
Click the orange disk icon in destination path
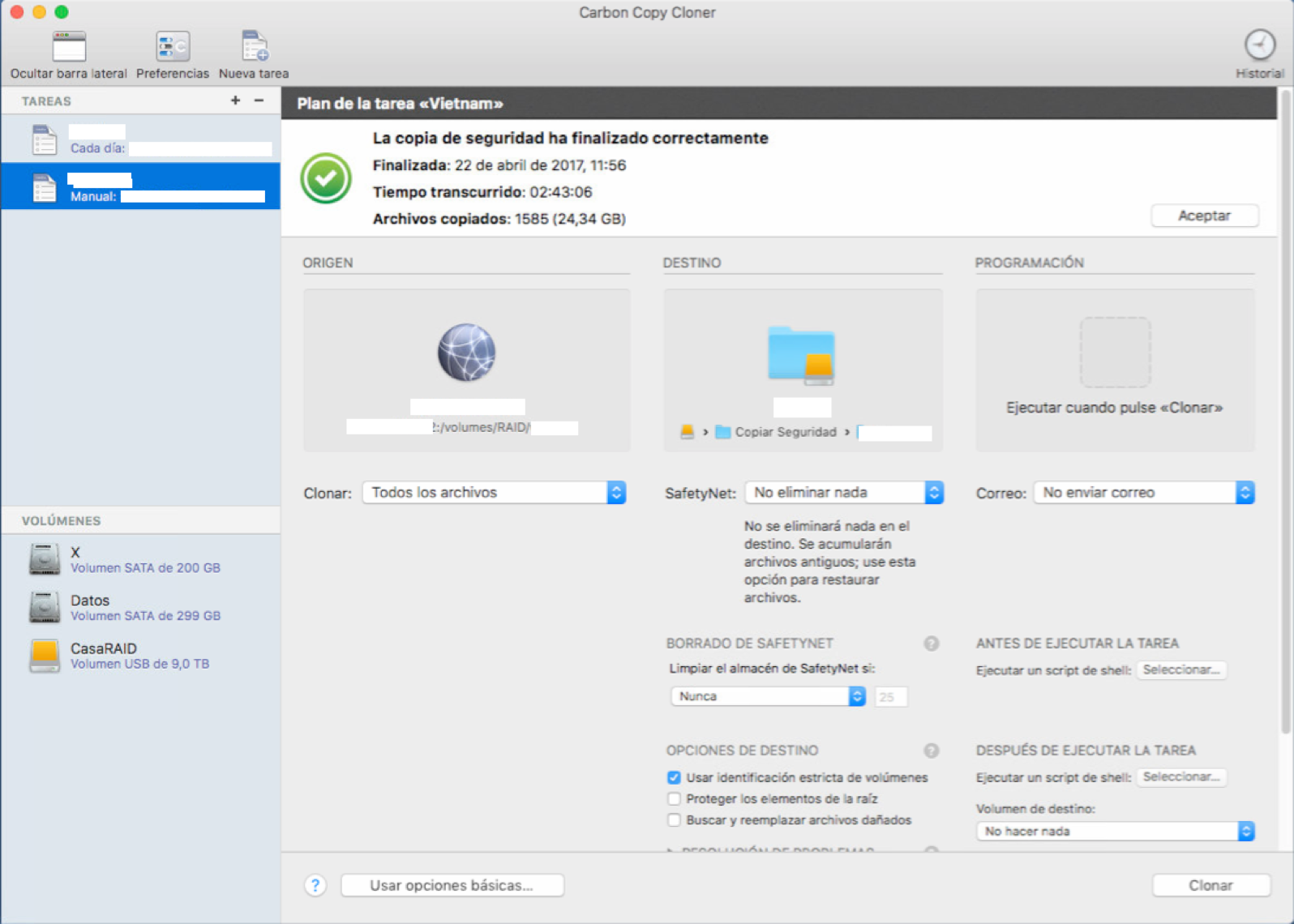pos(687,432)
